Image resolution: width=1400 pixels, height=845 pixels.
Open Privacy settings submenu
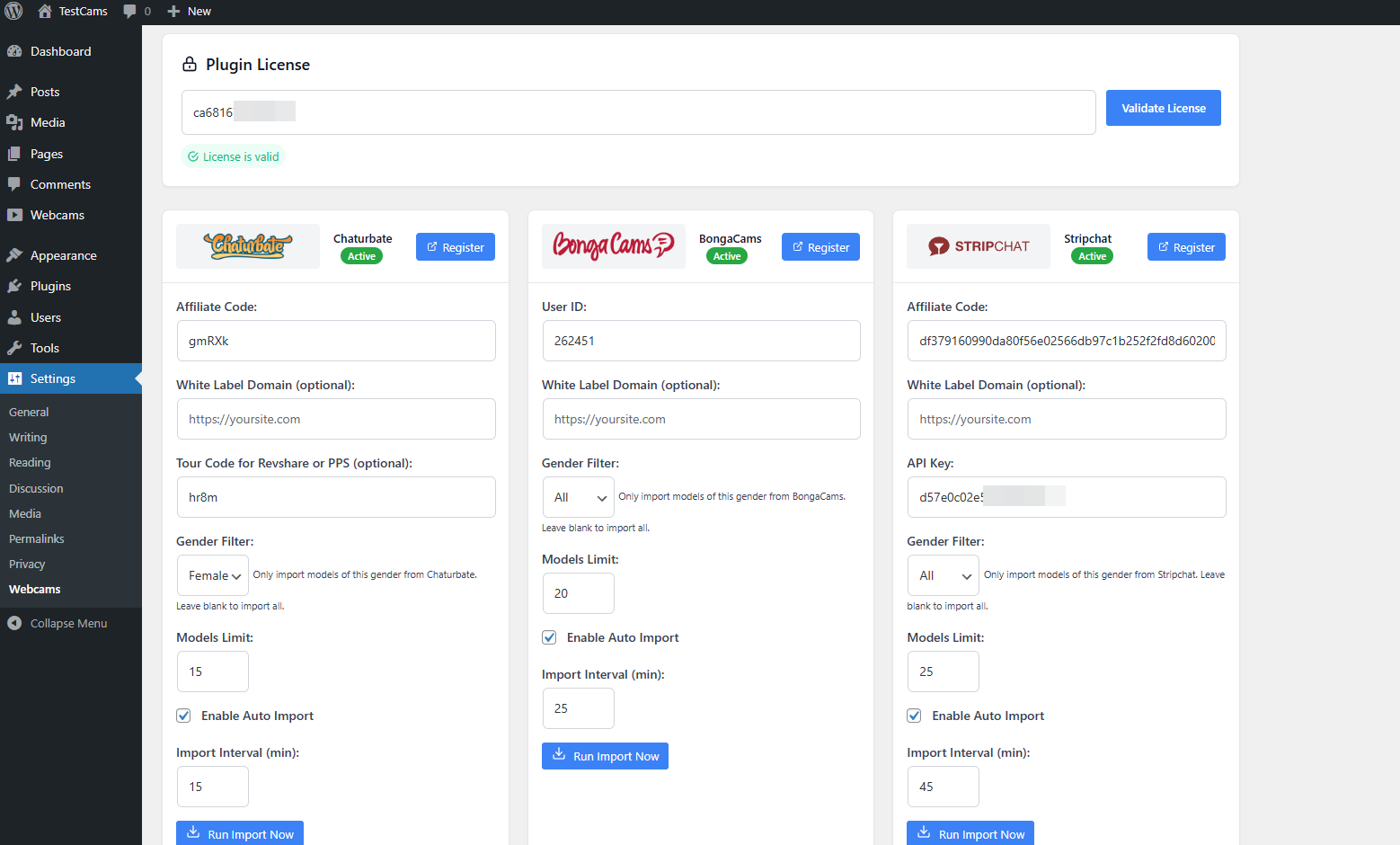pos(27,564)
